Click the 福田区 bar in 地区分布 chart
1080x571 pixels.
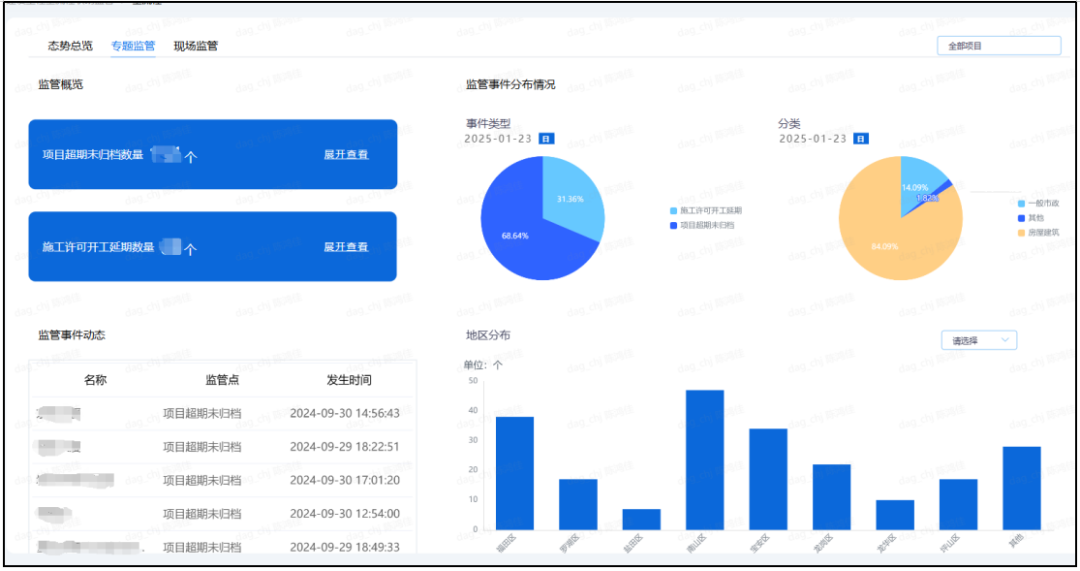pos(515,473)
